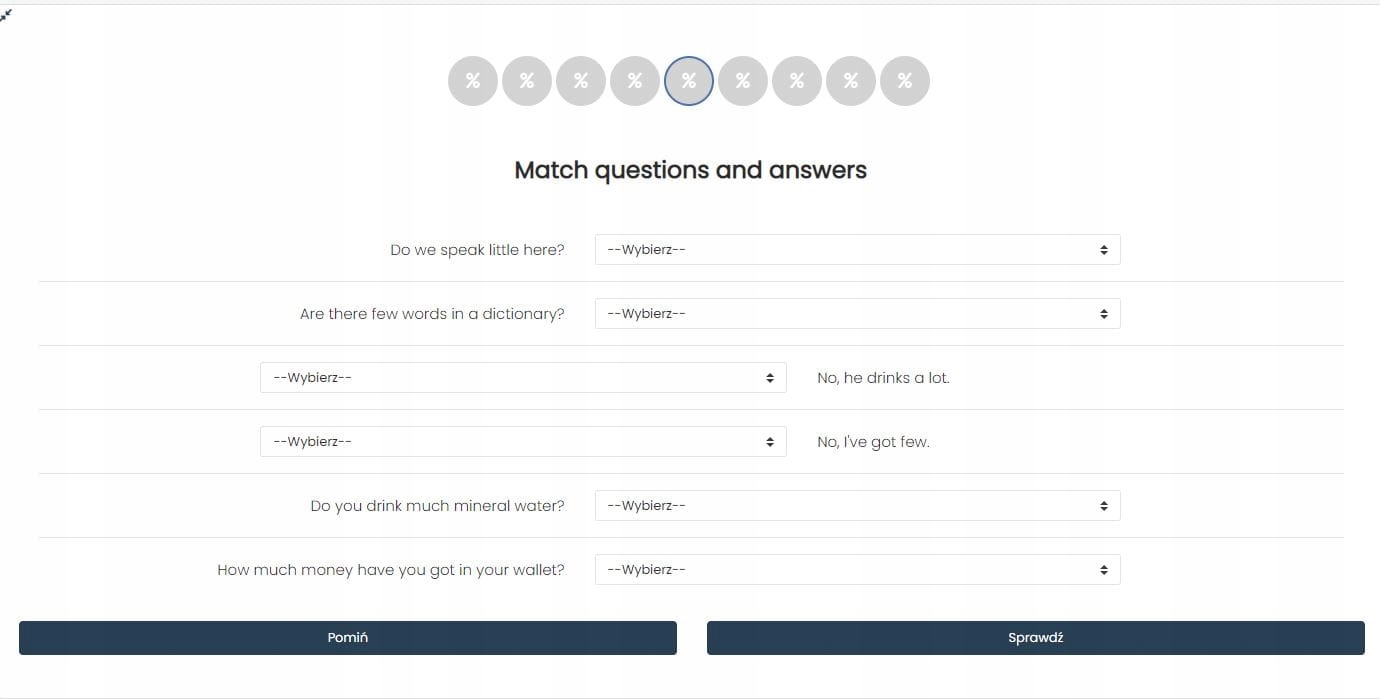
Task: Click the first percent progress circle
Action: coord(473,81)
